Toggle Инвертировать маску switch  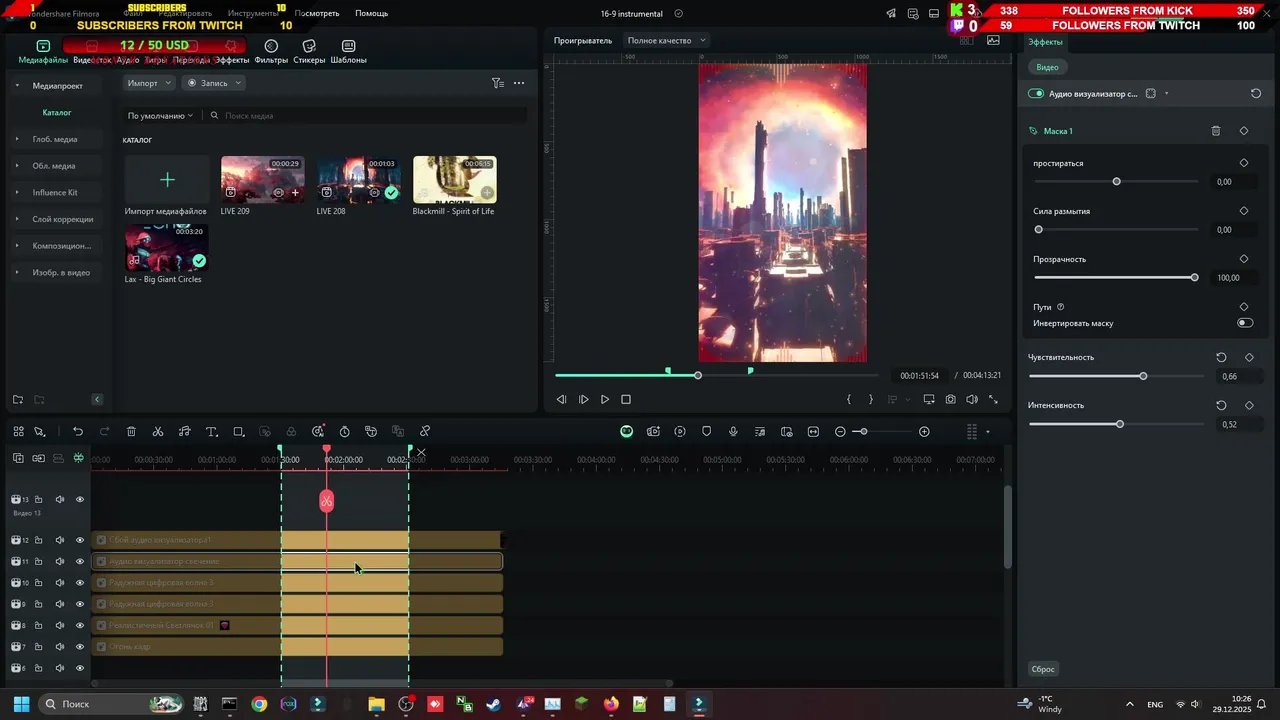[x=1245, y=323]
